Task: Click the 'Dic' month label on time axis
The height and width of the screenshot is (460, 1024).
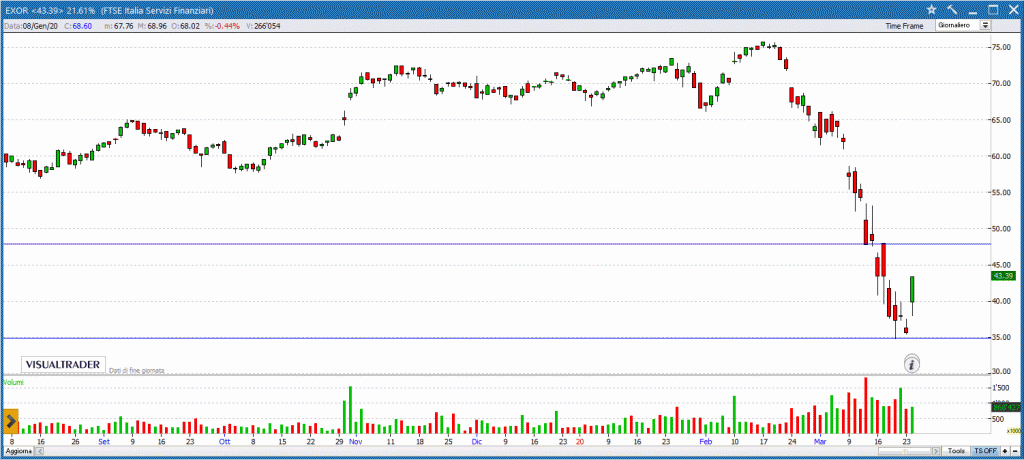Action: (x=477, y=441)
